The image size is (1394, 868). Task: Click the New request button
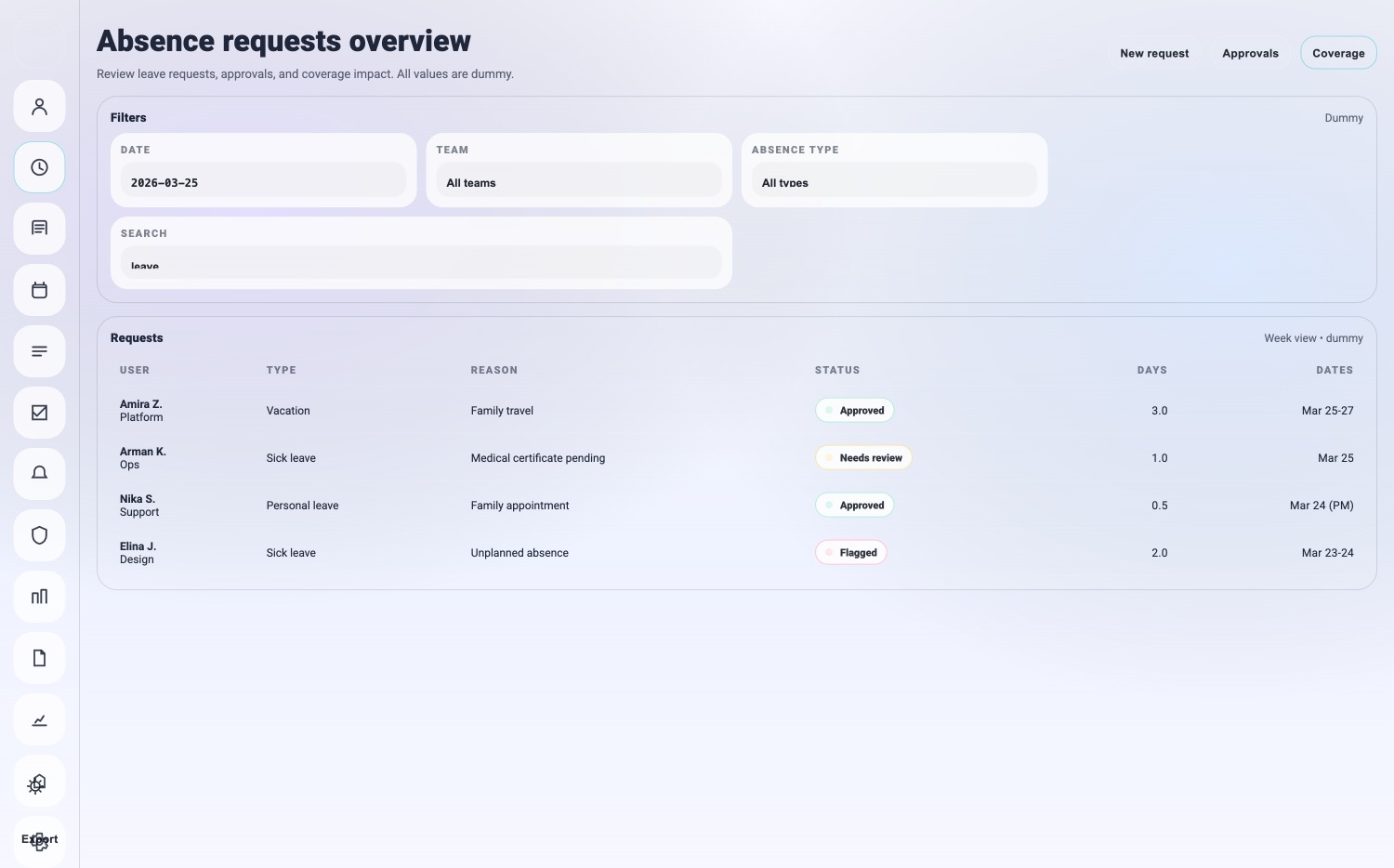tap(1154, 53)
